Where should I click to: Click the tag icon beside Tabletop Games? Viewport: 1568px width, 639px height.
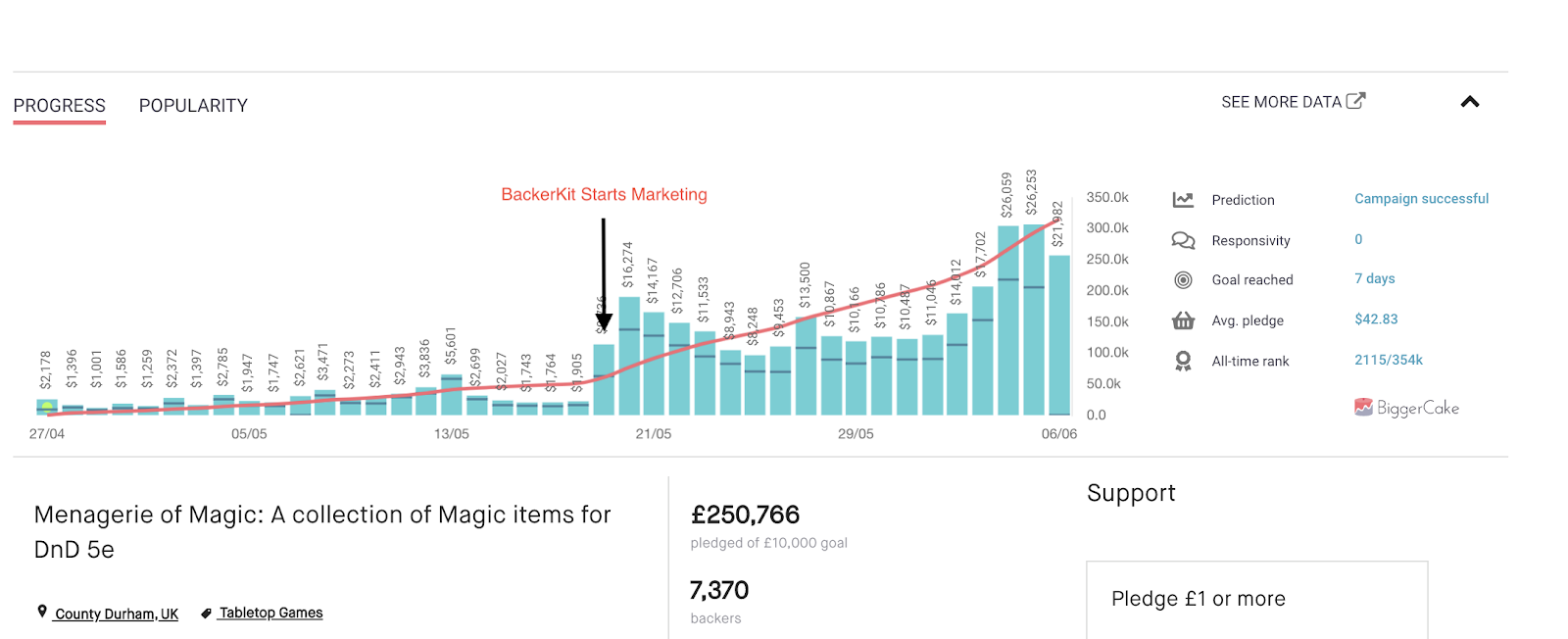pyautogui.click(x=206, y=614)
